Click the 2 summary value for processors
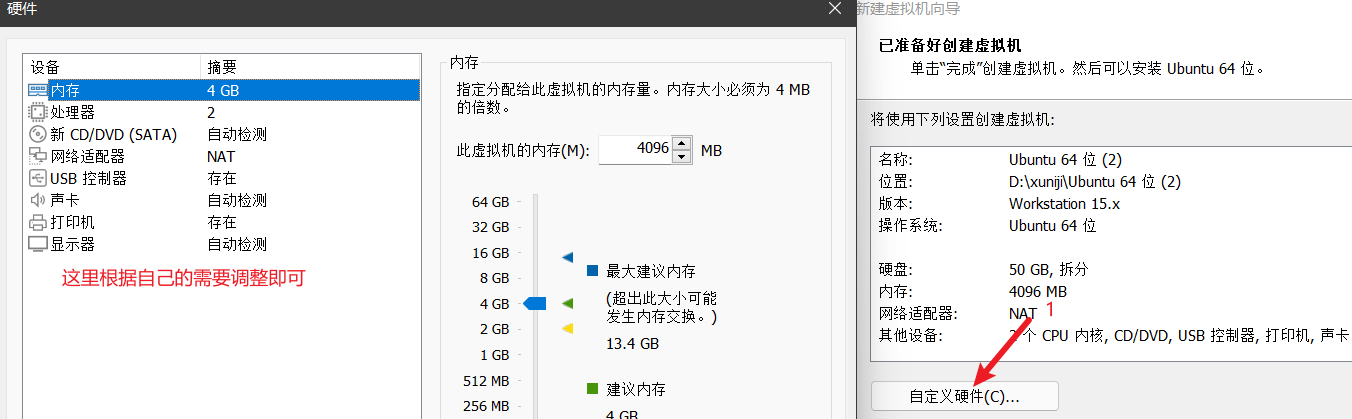Image resolution: width=1352 pixels, height=419 pixels. click(211, 112)
